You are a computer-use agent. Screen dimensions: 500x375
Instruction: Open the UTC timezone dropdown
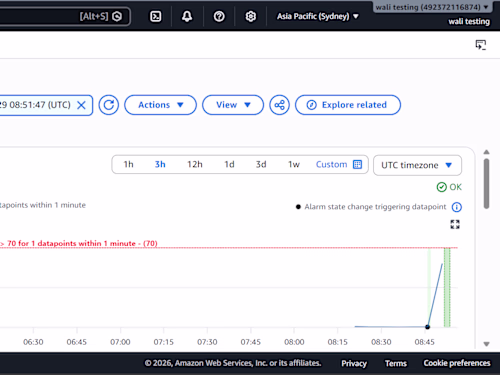(417, 165)
